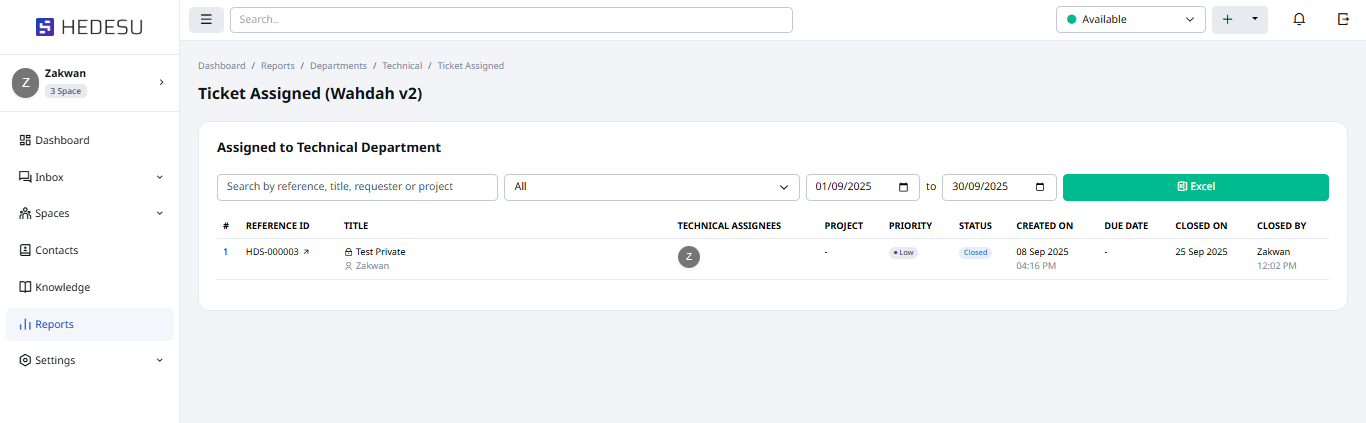Click Departments breadcrumb link

click(338, 66)
